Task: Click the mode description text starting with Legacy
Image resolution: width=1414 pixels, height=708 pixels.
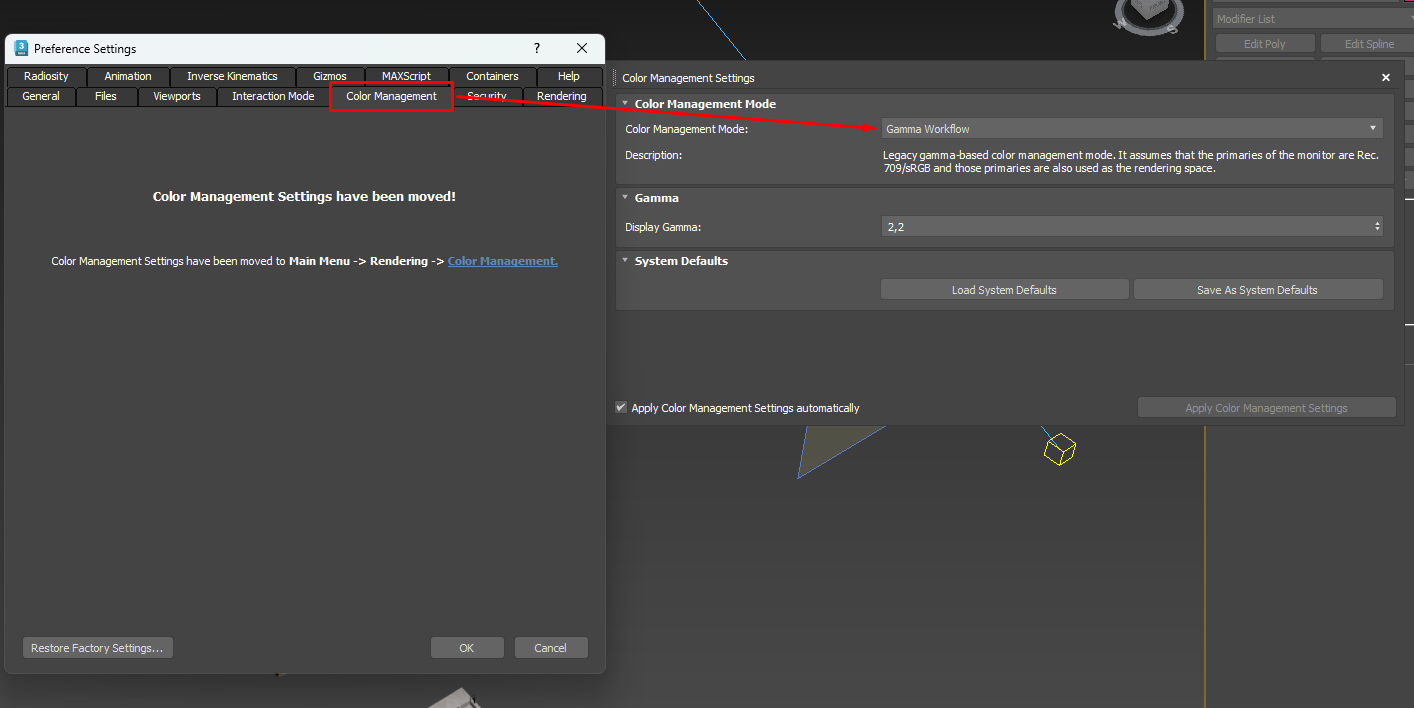Action: (x=1131, y=162)
